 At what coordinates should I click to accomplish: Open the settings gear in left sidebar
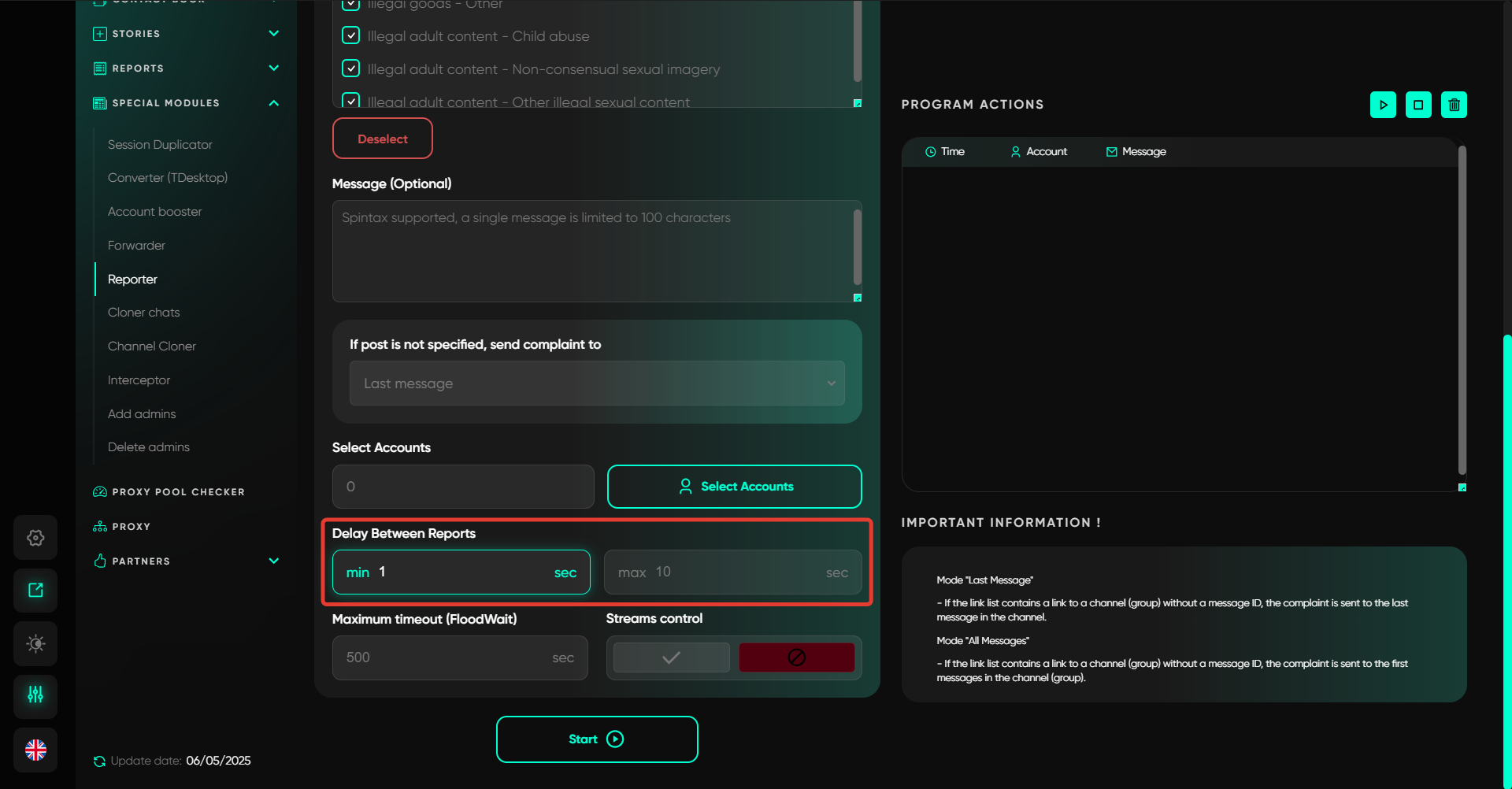click(35, 538)
